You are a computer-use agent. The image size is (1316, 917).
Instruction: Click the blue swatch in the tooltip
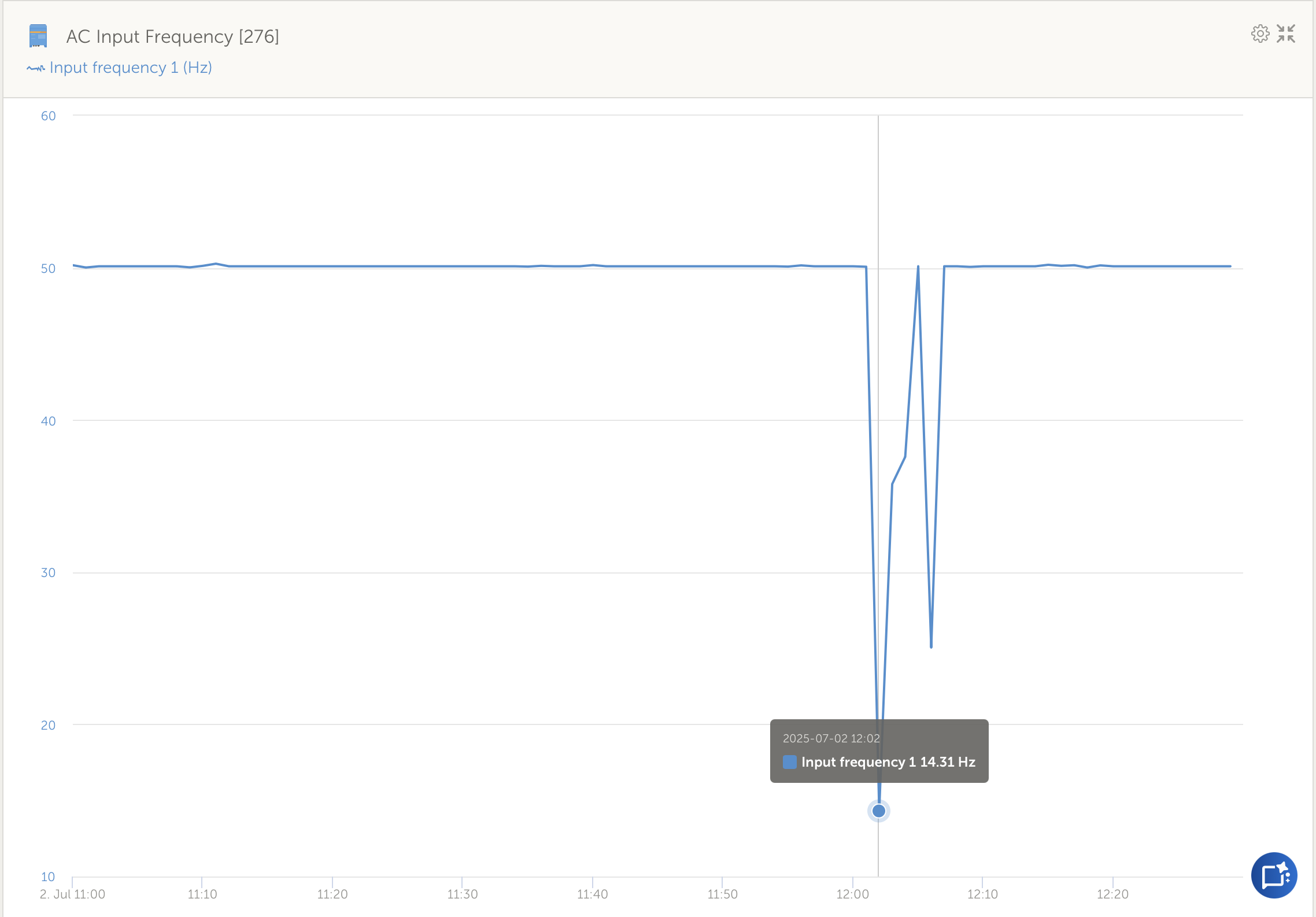point(789,762)
